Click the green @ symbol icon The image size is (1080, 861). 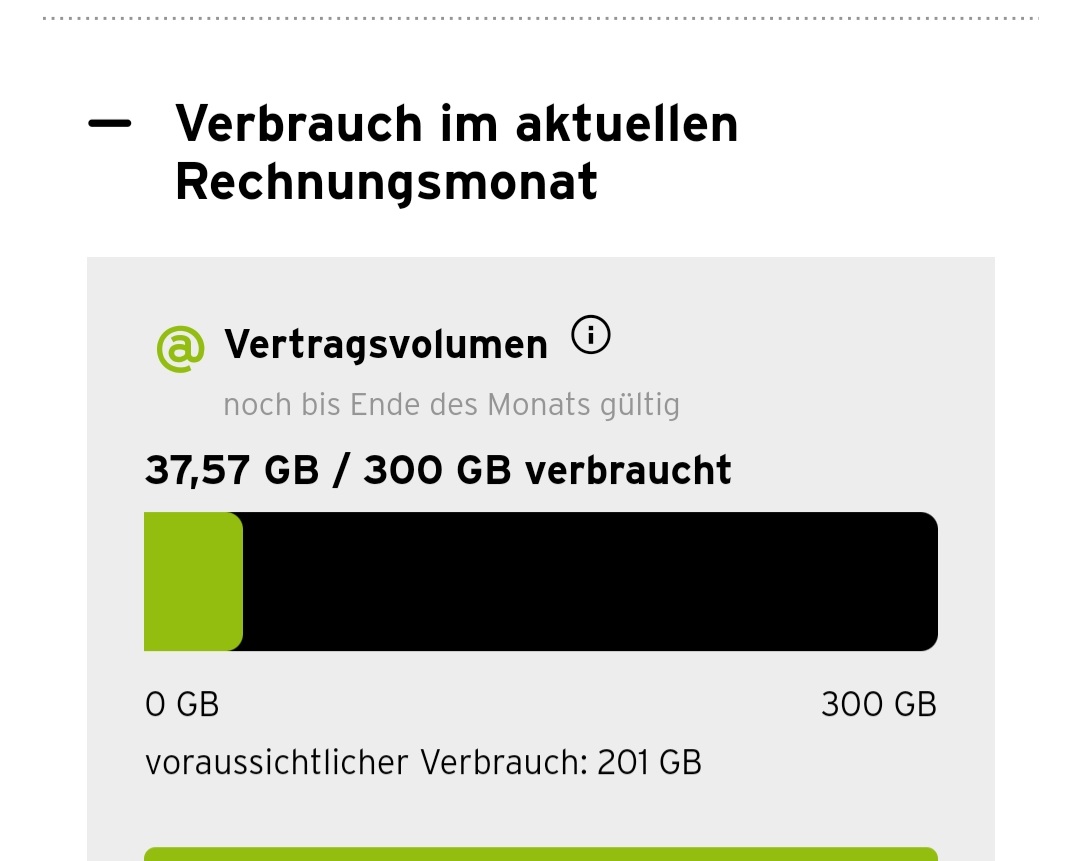pyautogui.click(x=181, y=347)
